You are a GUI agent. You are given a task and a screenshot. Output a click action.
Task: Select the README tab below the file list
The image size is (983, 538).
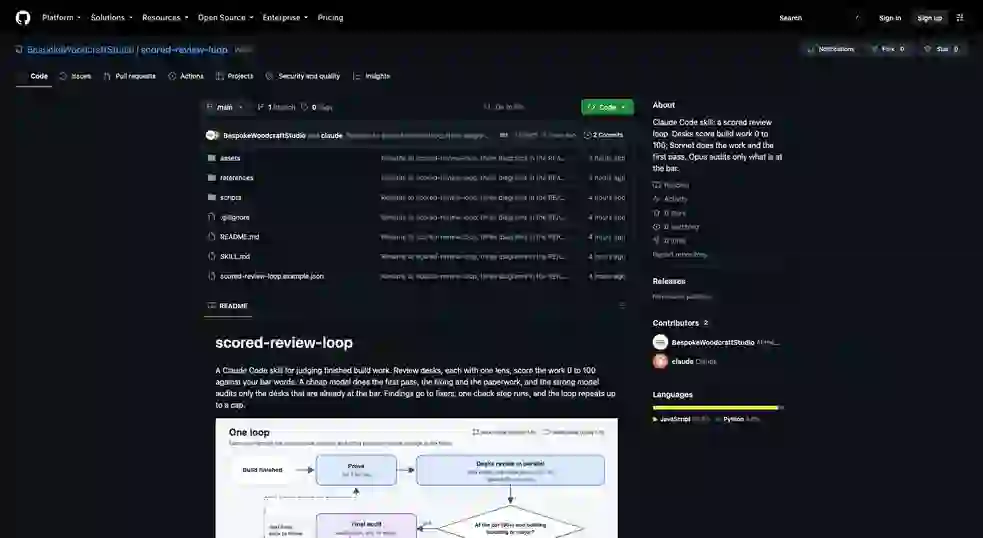(228, 306)
